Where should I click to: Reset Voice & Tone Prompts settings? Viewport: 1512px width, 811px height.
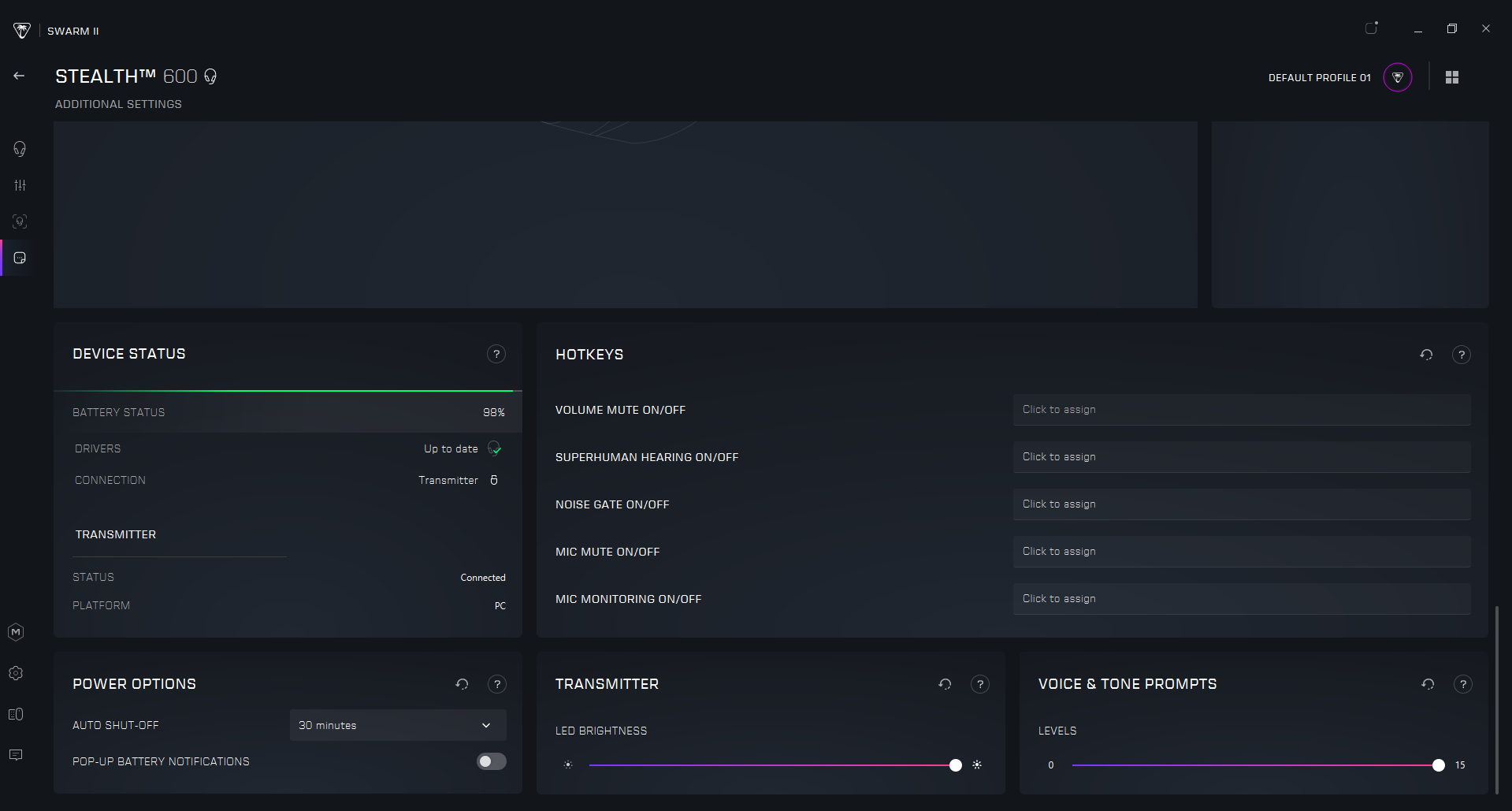[x=1428, y=684]
